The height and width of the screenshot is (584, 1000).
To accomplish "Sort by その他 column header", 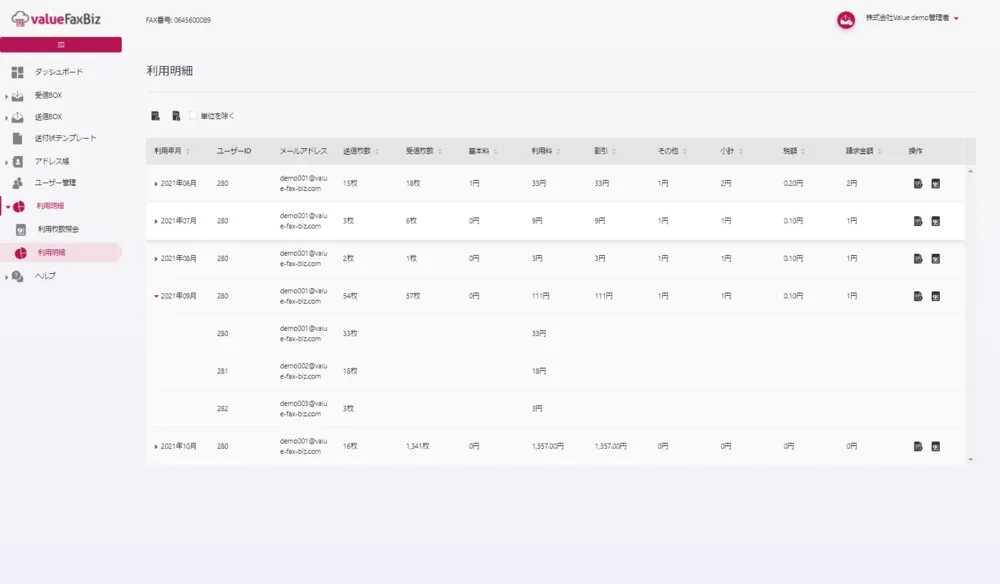I will pos(672,151).
